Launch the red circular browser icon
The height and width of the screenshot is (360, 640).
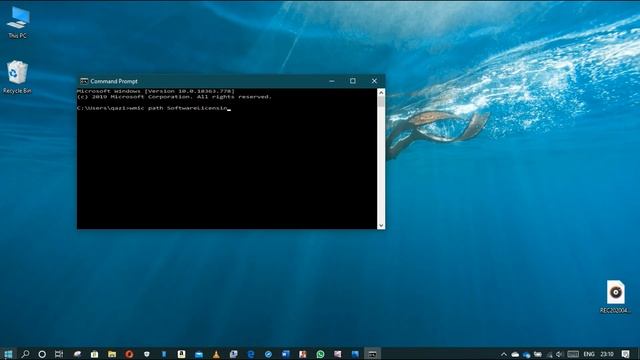[129, 354]
